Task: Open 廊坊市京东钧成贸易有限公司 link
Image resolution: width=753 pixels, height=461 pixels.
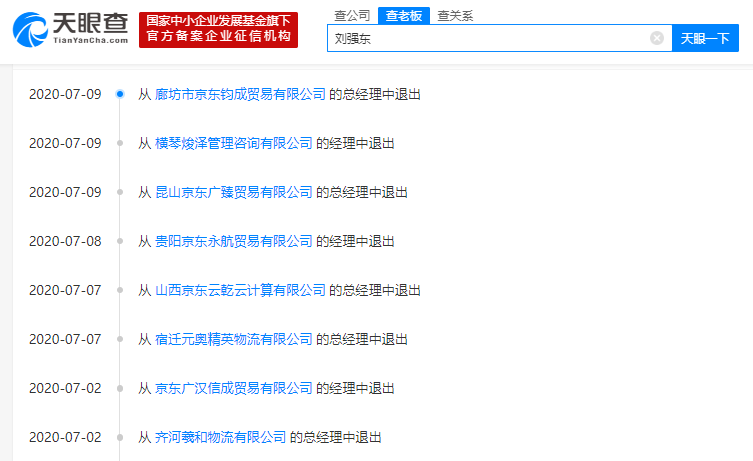Action: tap(240, 94)
